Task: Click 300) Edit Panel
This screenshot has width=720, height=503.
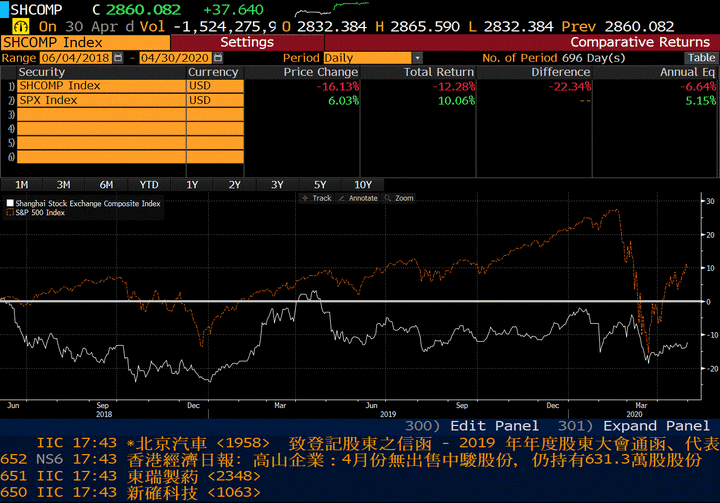Action: pos(472,426)
